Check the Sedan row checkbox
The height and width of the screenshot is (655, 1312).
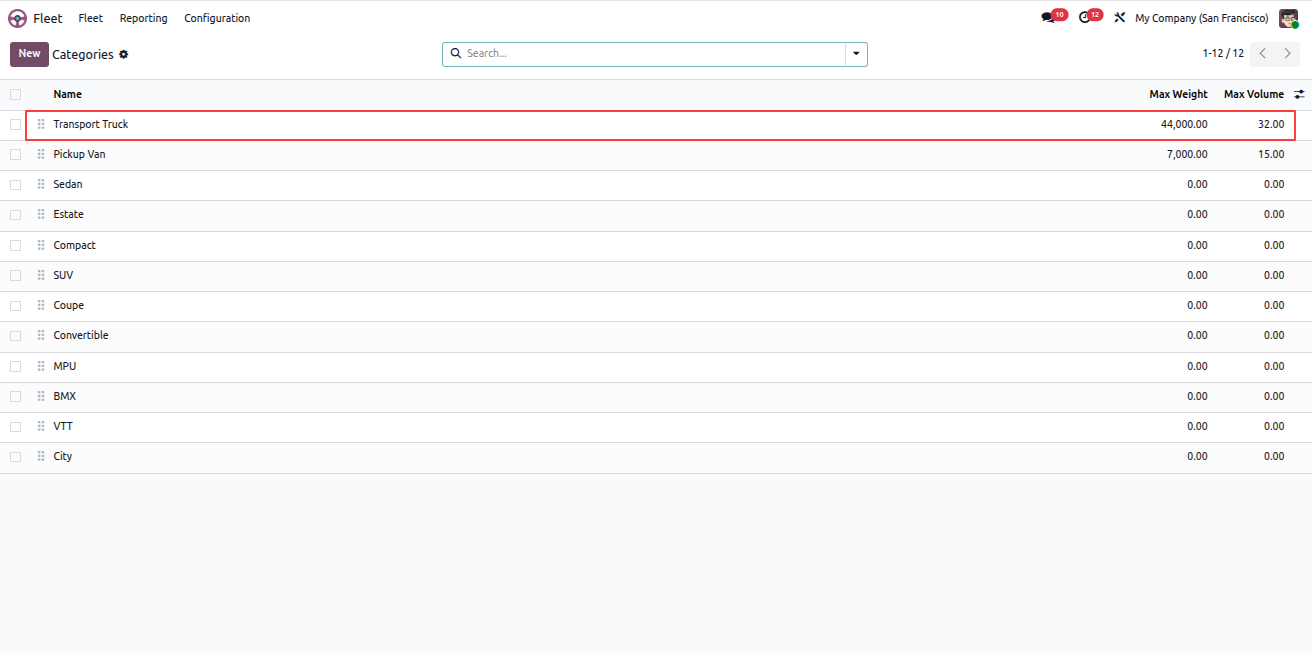15,184
